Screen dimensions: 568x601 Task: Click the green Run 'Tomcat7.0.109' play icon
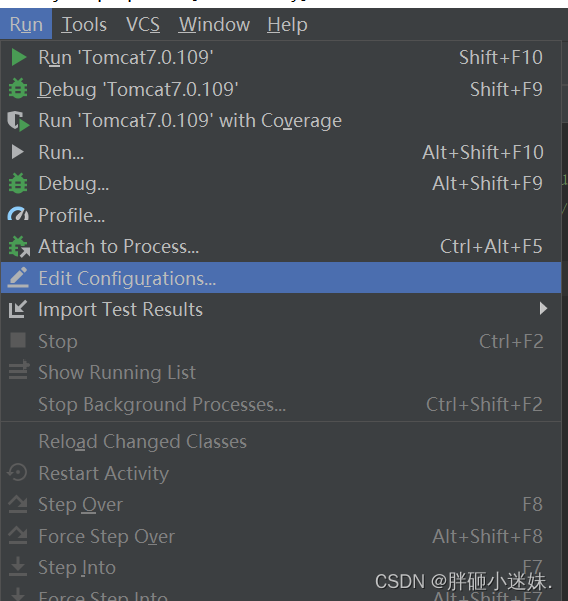pos(18,57)
